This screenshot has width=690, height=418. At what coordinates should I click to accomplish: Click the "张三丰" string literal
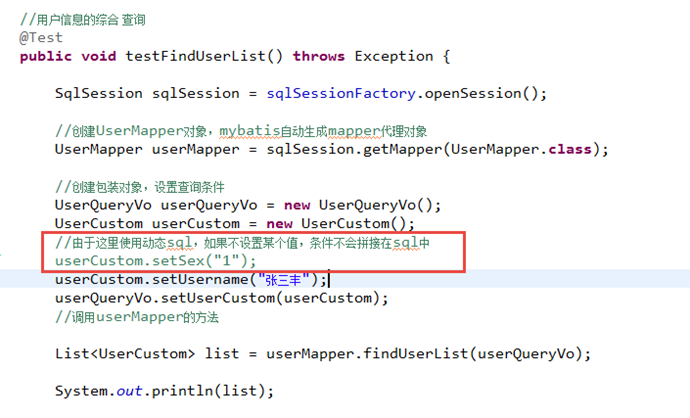click(x=283, y=280)
